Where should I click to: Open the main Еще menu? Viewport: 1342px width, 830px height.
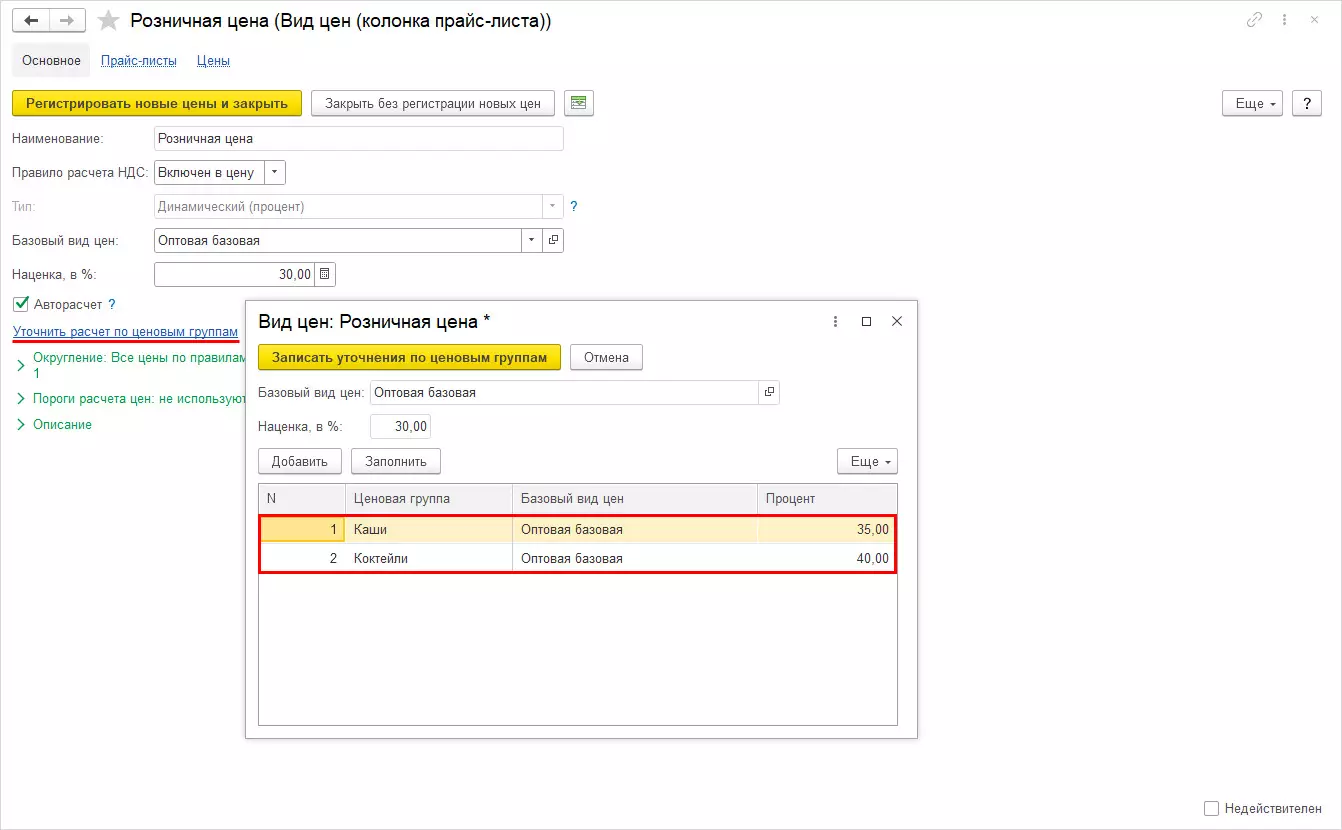click(1252, 103)
